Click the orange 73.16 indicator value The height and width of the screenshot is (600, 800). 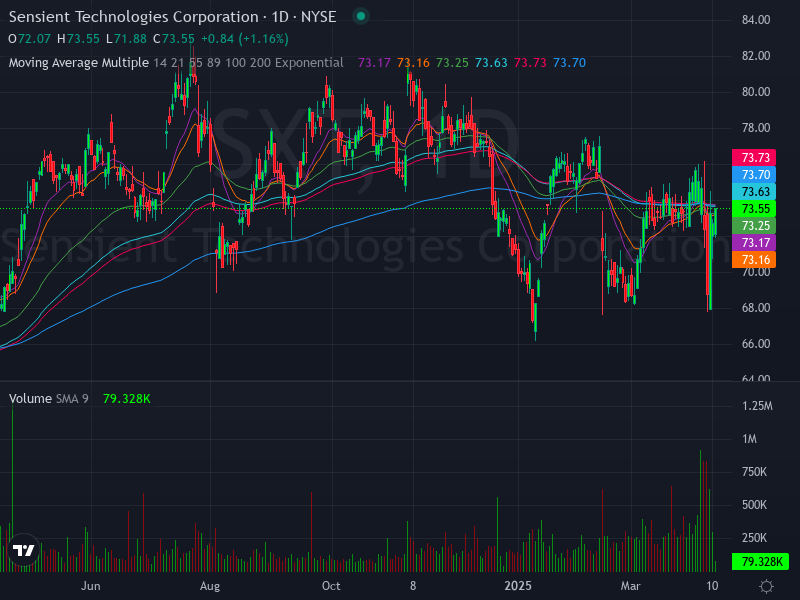click(413, 63)
